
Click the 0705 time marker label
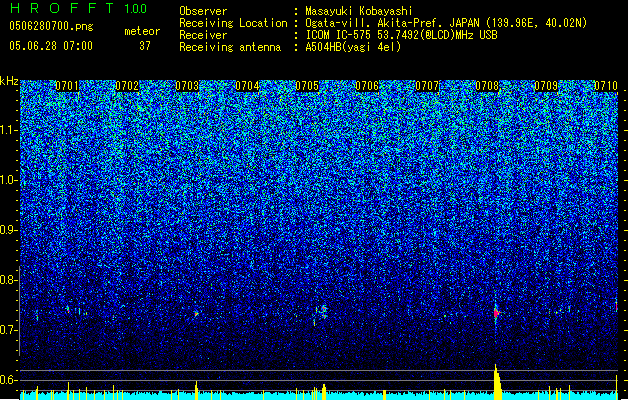pos(307,86)
